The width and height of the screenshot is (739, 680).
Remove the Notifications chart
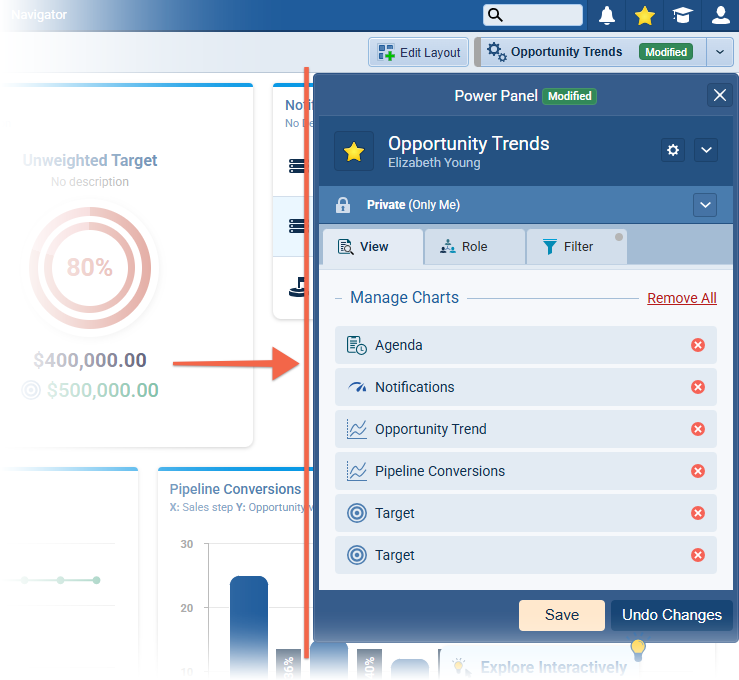[698, 387]
